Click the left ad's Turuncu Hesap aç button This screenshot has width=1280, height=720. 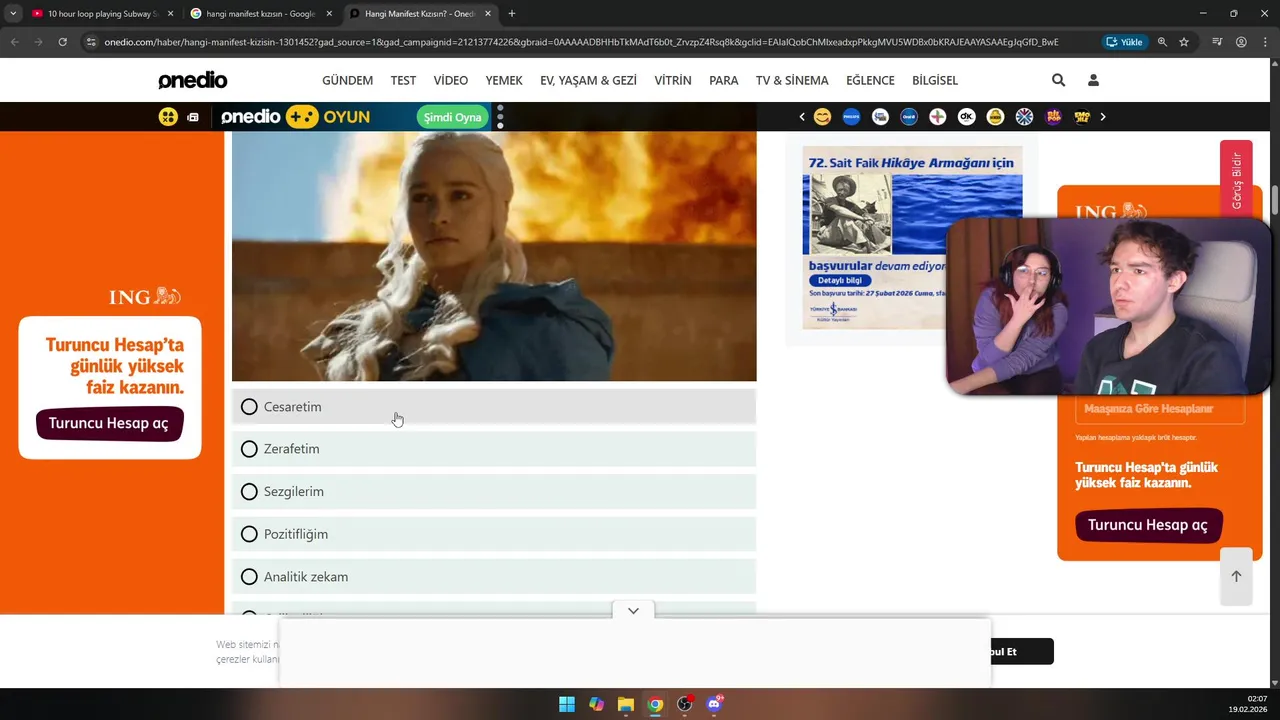109,423
